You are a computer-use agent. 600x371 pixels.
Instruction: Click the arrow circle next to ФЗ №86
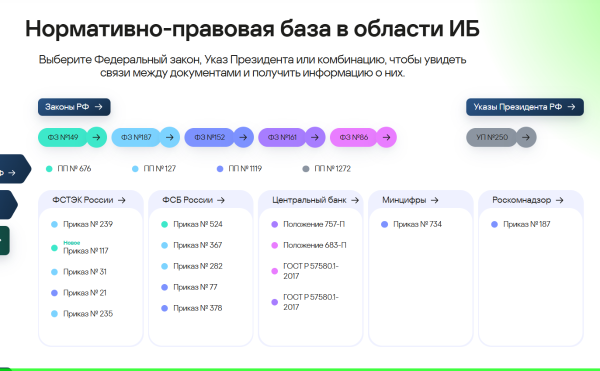(x=386, y=137)
